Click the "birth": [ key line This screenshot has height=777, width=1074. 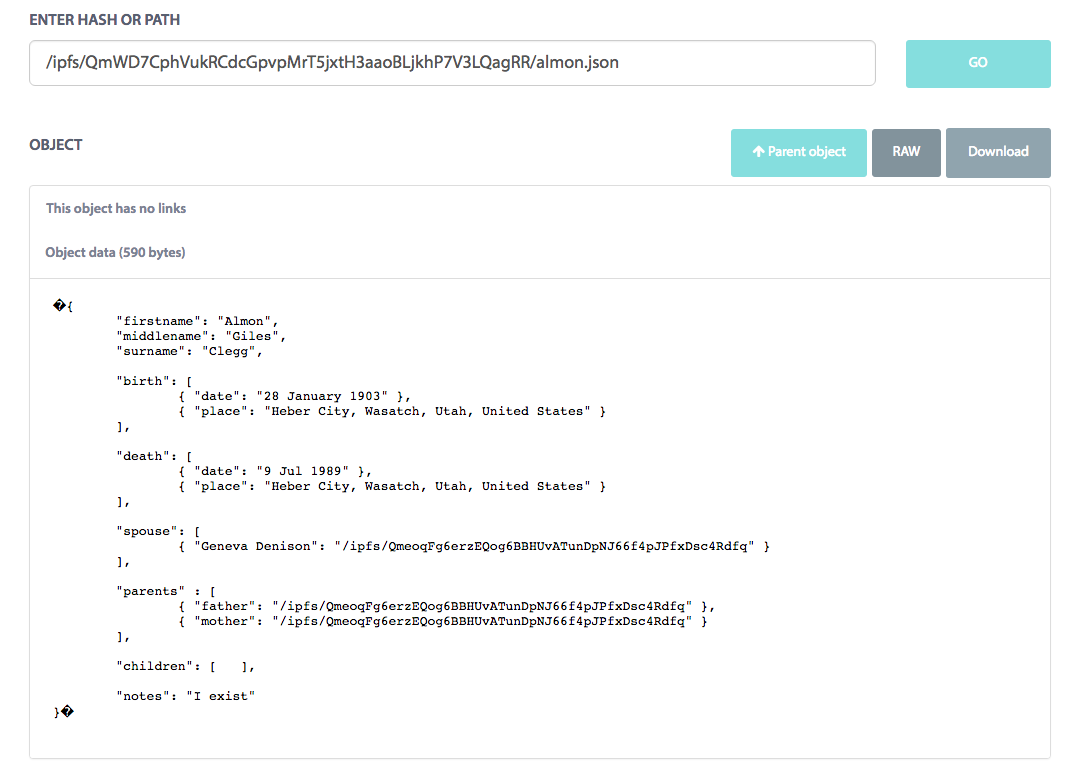155,381
